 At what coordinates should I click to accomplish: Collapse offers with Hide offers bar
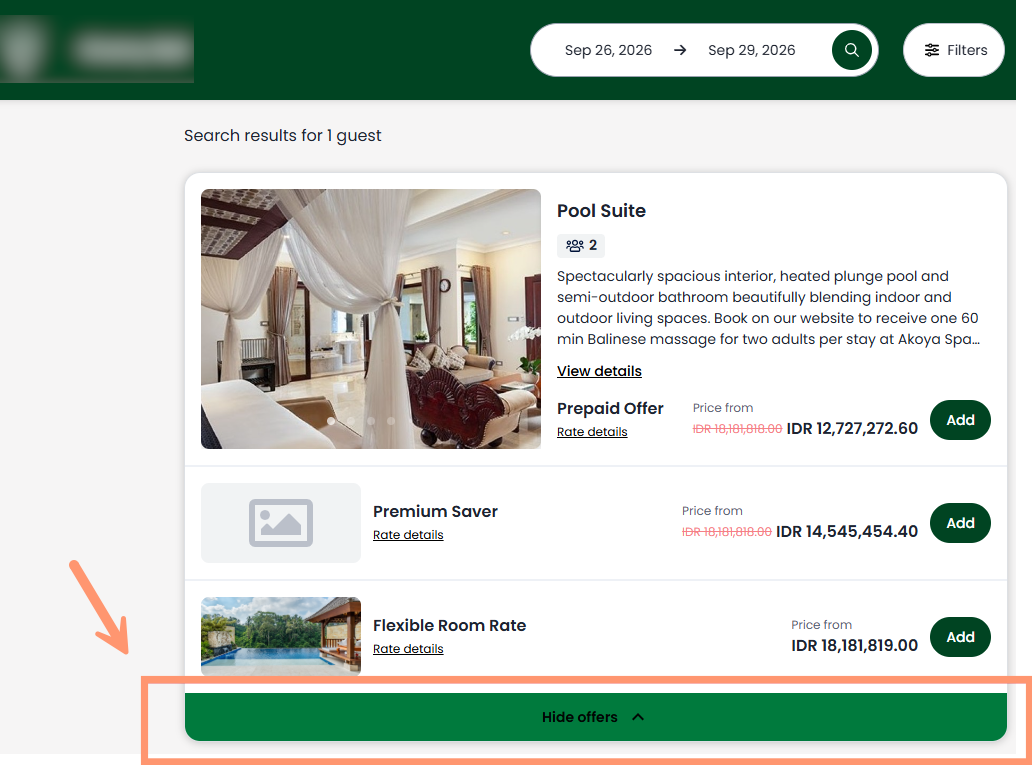tap(596, 717)
